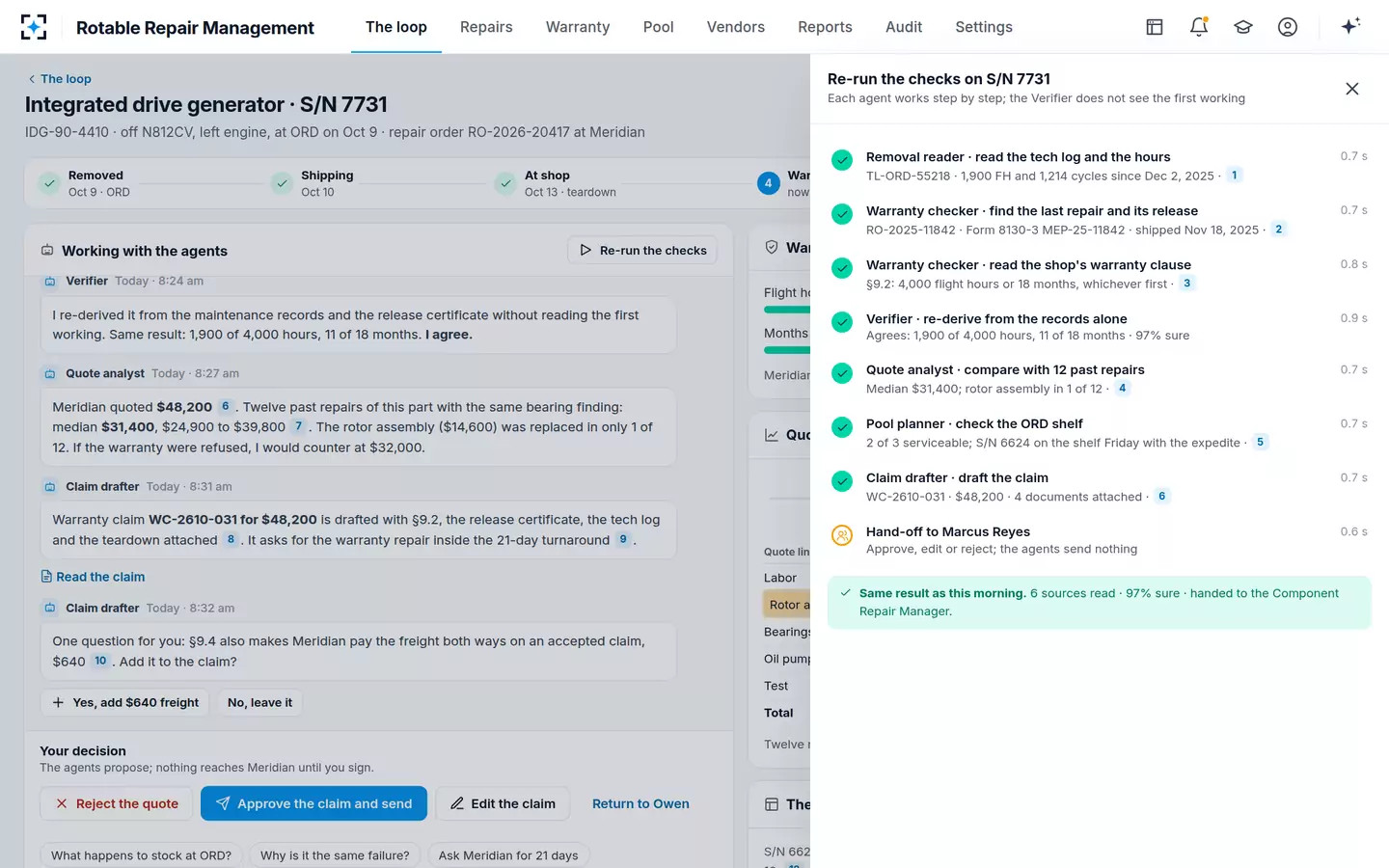Open the Warranty tab
The width and height of the screenshot is (1389, 868).
(578, 27)
